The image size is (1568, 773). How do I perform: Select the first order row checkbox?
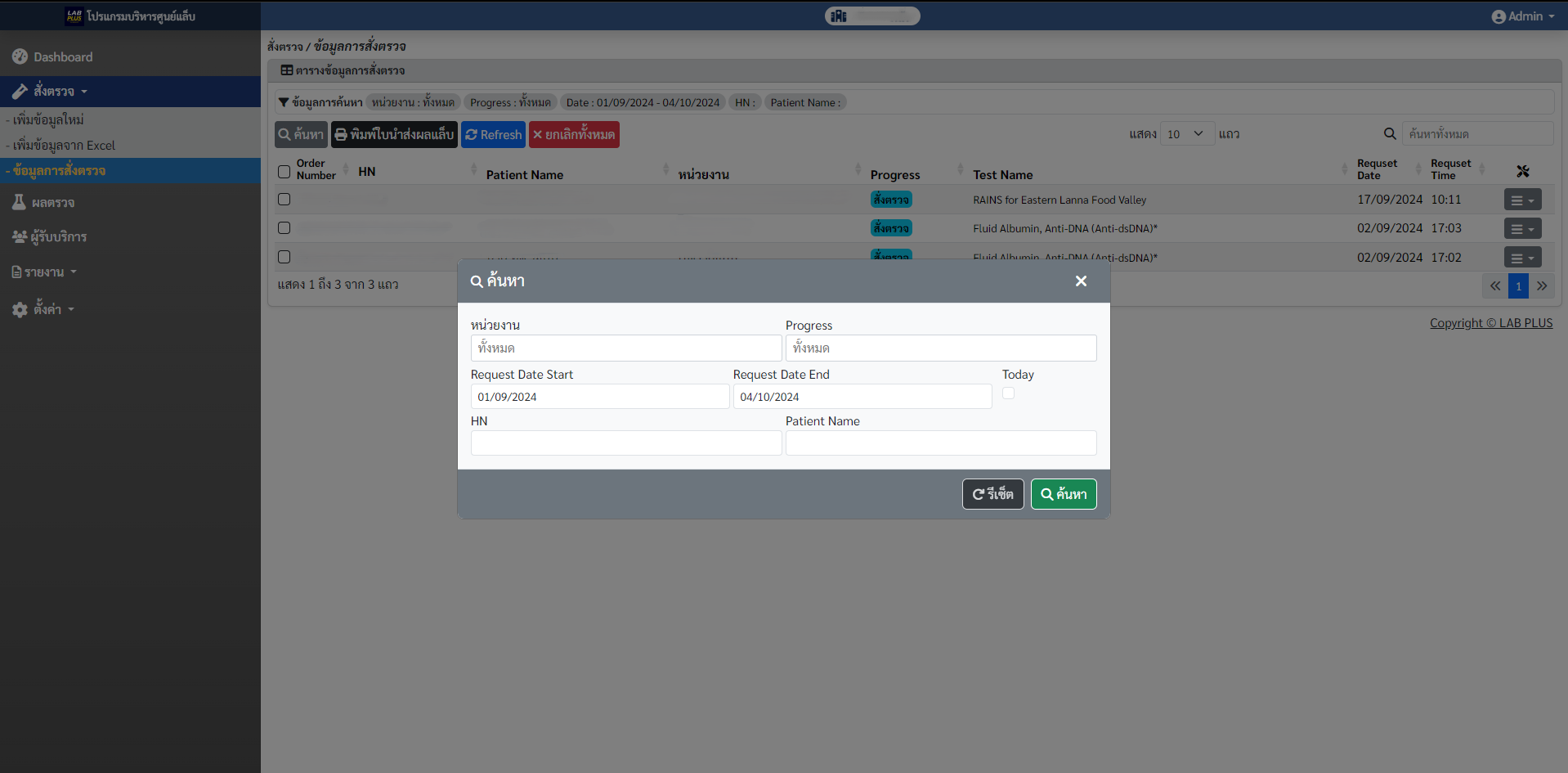(x=284, y=200)
